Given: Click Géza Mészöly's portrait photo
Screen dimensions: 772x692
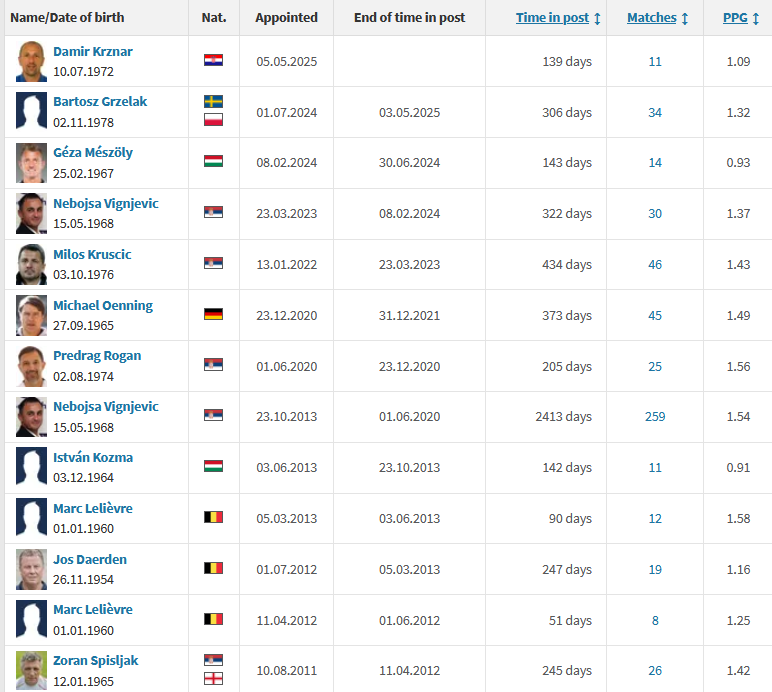Looking at the screenshot, I should [32, 163].
